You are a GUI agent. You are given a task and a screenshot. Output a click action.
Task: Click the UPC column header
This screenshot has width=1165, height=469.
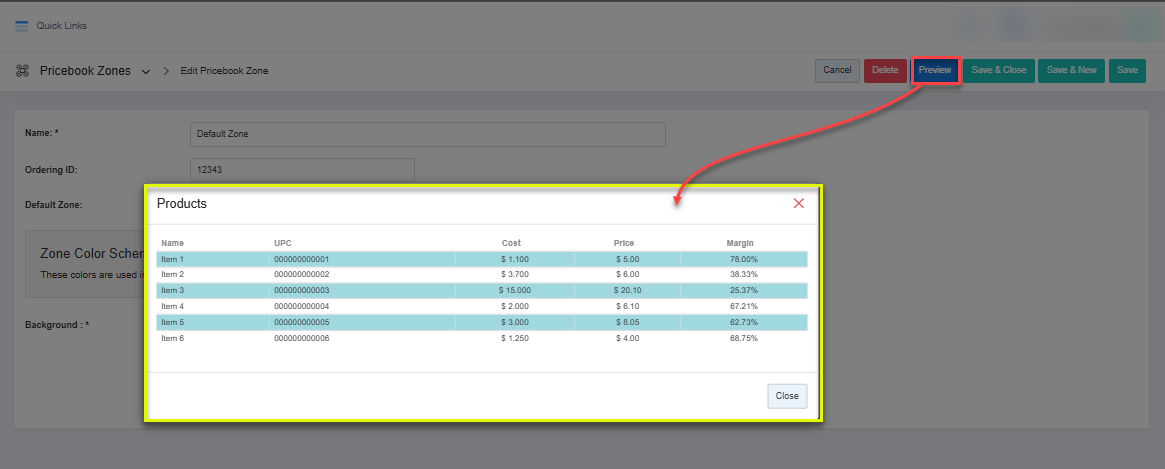(x=282, y=243)
